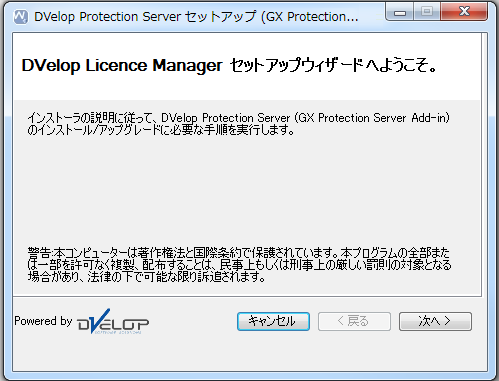Click the last warning line 法律の下で可能な限り
Viewport: 499px width, 381px height.
(147, 277)
